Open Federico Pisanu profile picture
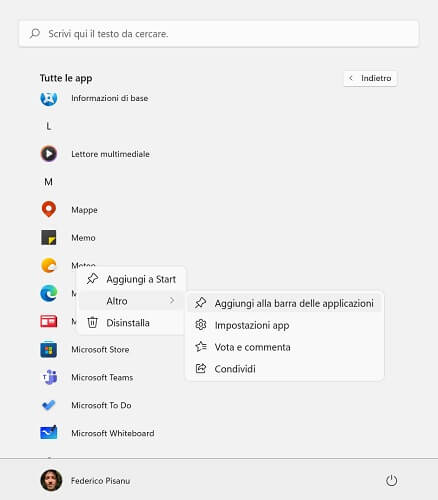The width and height of the screenshot is (438, 500). tap(51, 480)
